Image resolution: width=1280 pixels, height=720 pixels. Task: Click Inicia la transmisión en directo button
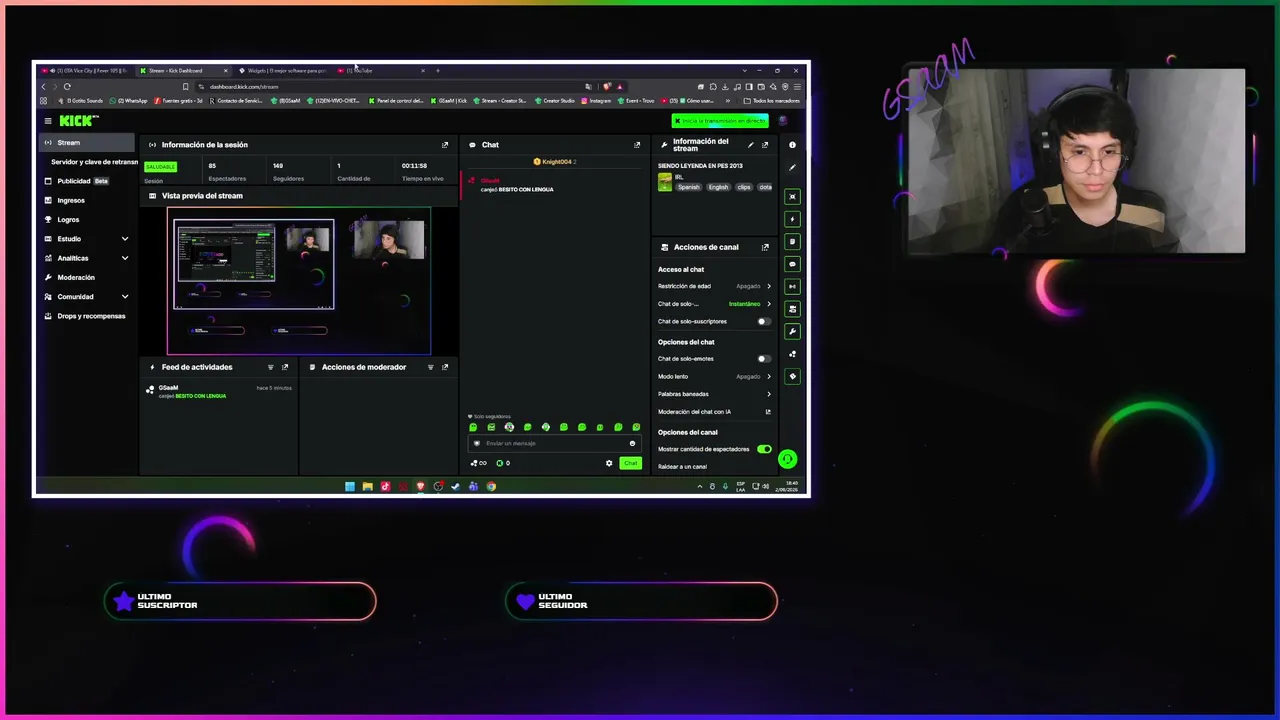pyautogui.click(x=720, y=121)
